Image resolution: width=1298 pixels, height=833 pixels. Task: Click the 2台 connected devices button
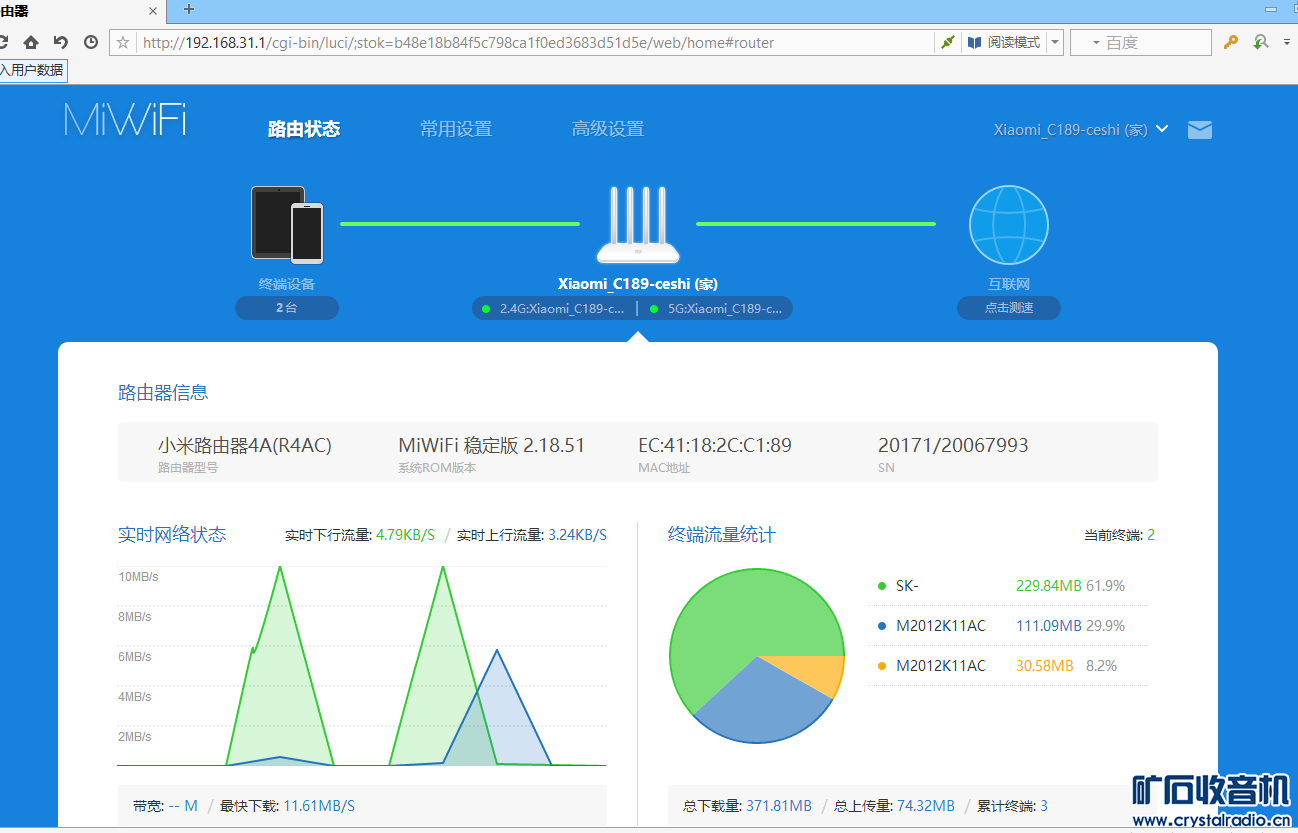[x=287, y=308]
